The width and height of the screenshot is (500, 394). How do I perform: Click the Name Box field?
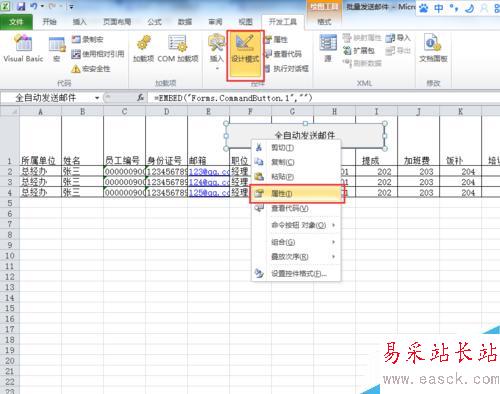click(x=47, y=98)
